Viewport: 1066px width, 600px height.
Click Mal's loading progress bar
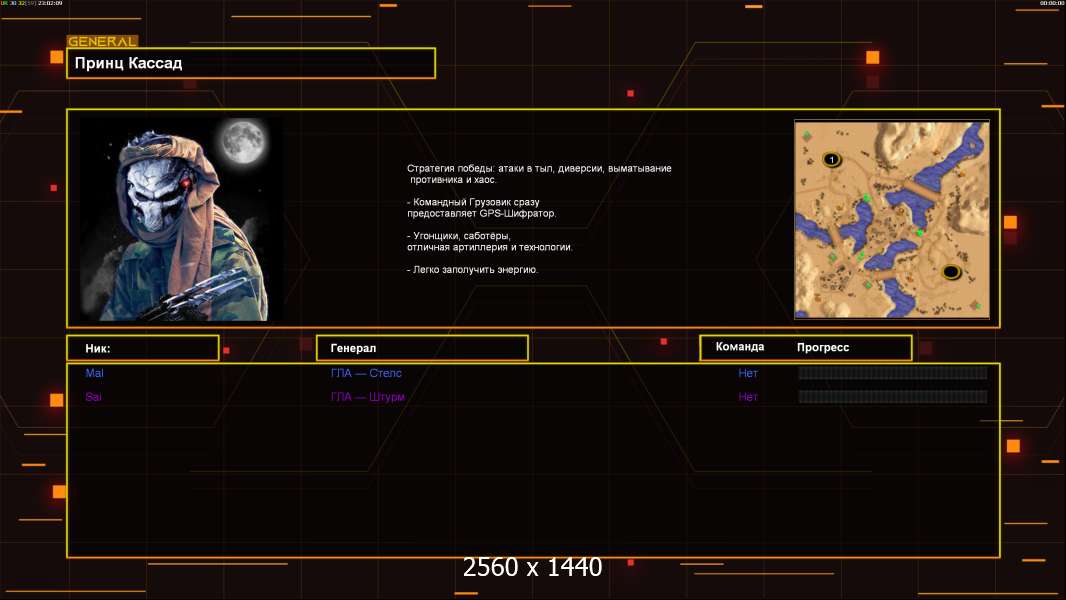tap(892, 373)
